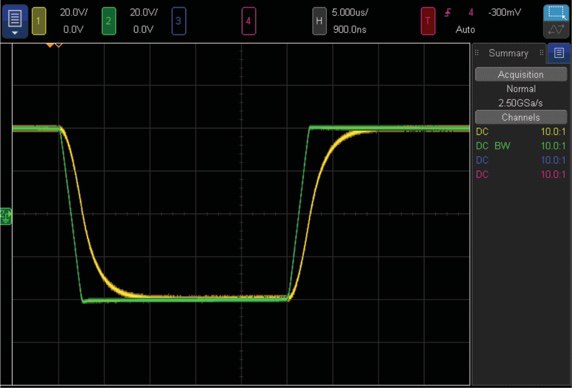This screenshot has width=572, height=388.
Task: Edit channel 1 20.0V/ scale value
Action: [x=74, y=12]
